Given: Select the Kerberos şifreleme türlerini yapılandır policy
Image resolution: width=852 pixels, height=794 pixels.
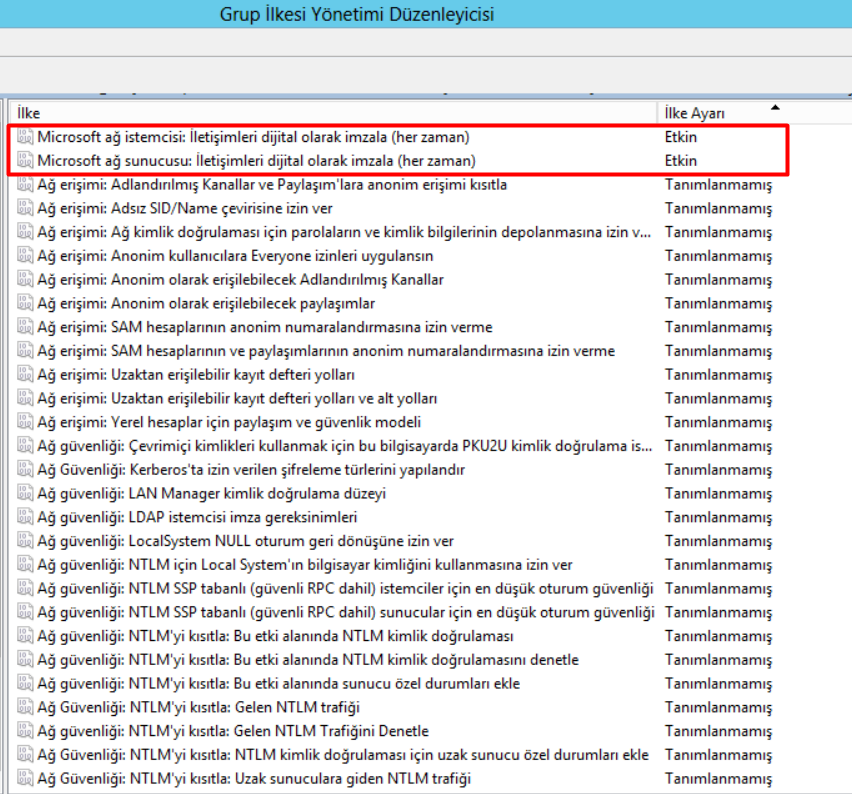Looking at the screenshot, I should [x=251, y=469].
